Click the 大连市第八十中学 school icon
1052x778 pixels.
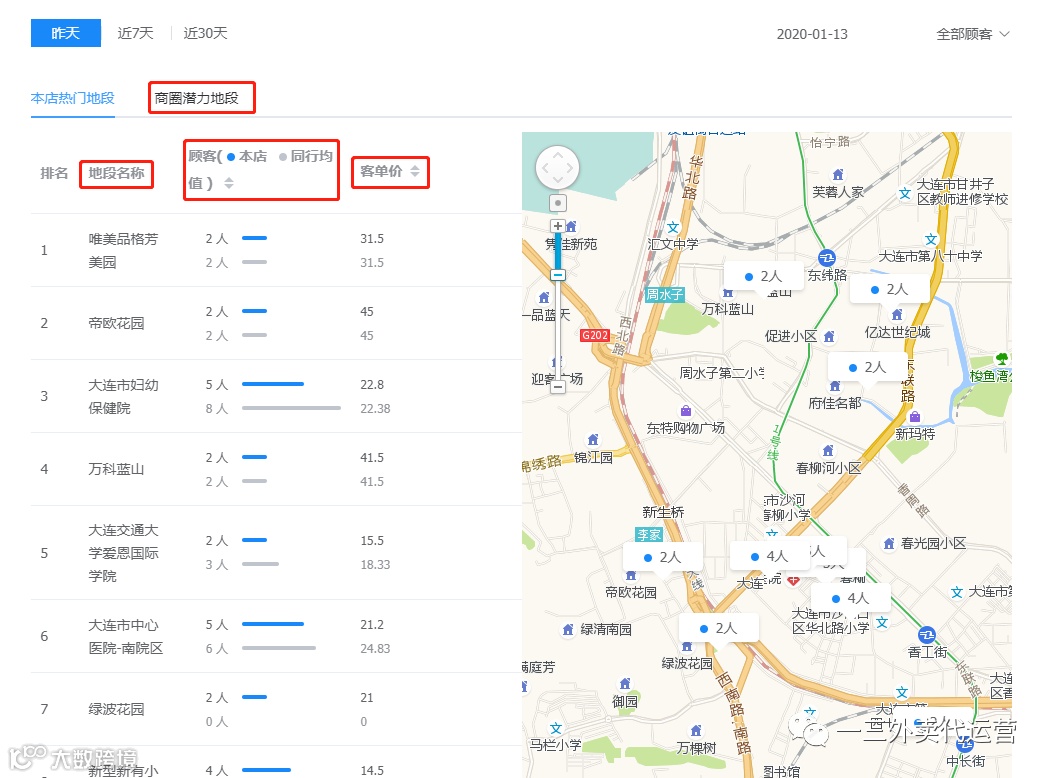click(x=931, y=240)
